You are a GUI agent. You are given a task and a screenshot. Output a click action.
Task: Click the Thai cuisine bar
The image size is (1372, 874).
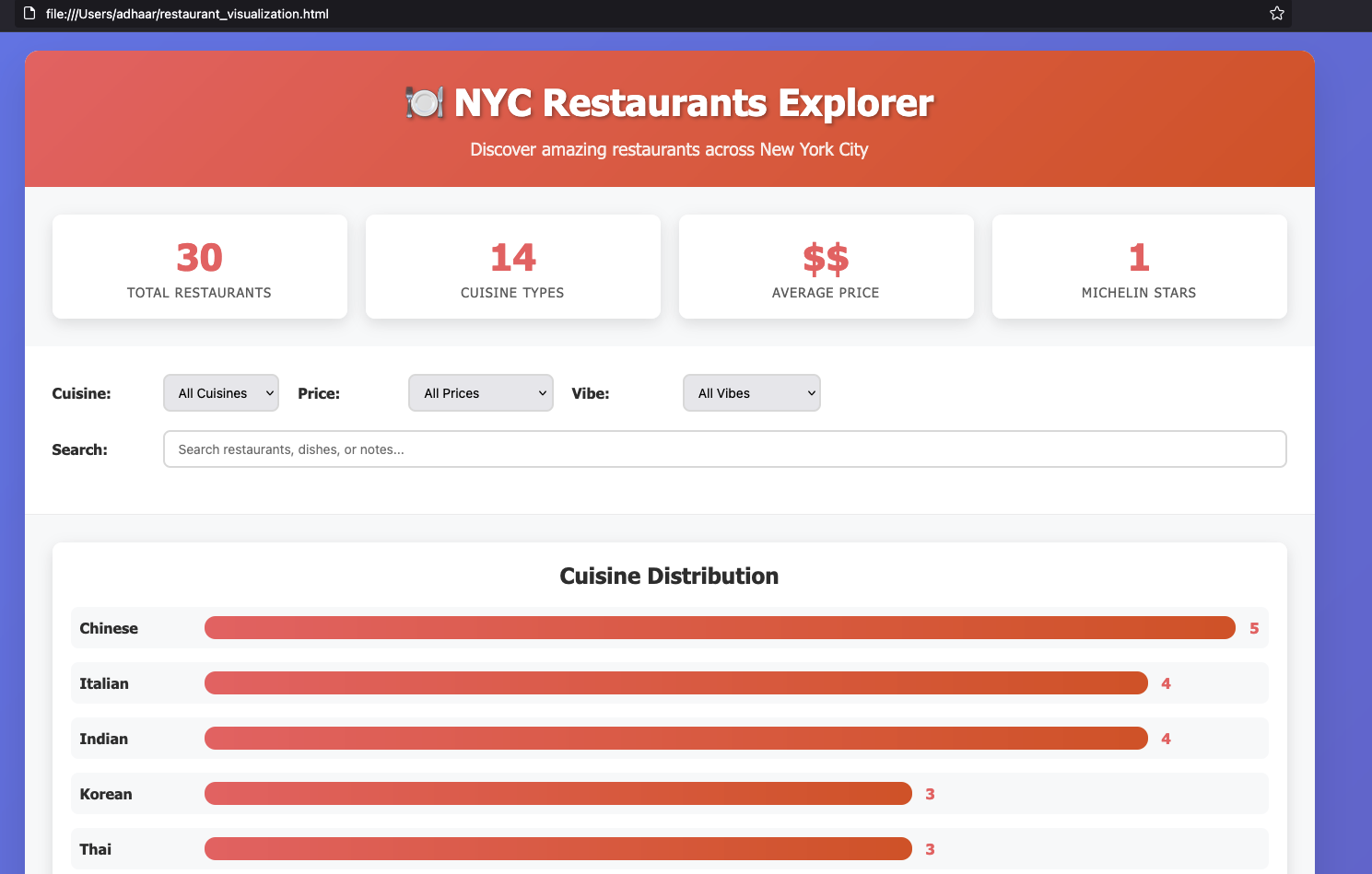[x=557, y=849]
